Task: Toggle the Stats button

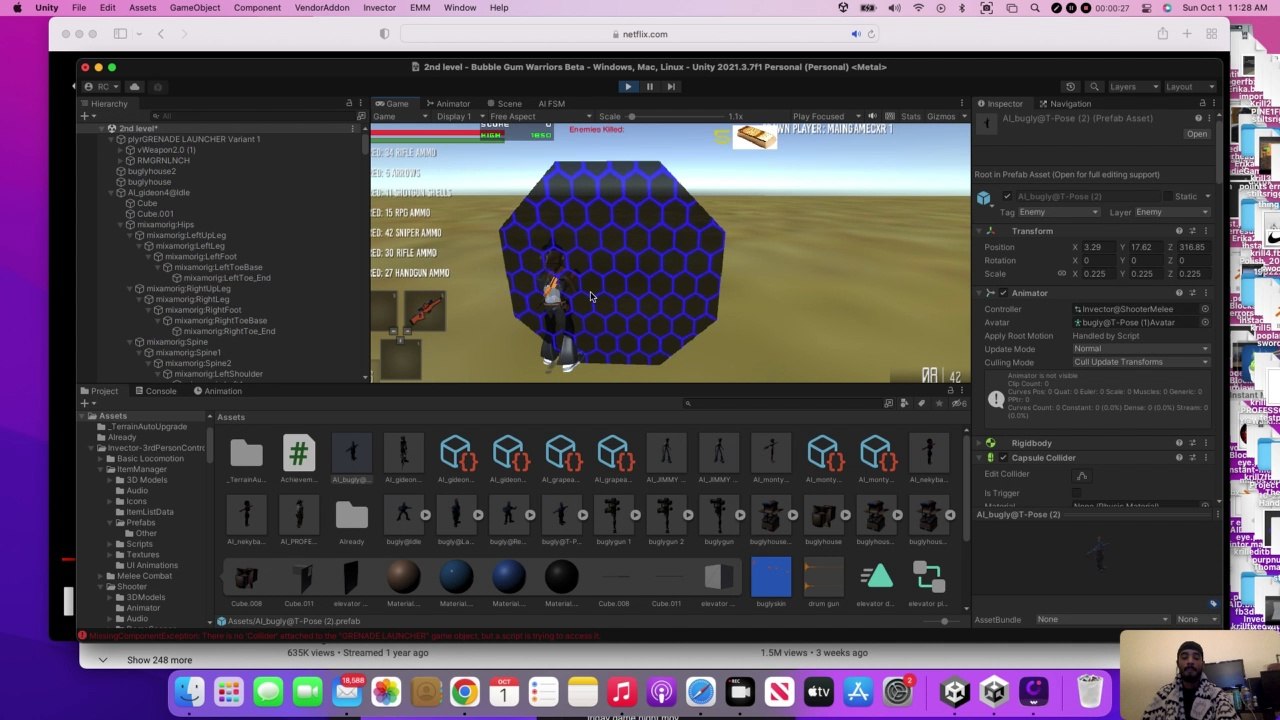Action: pos(910,116)
